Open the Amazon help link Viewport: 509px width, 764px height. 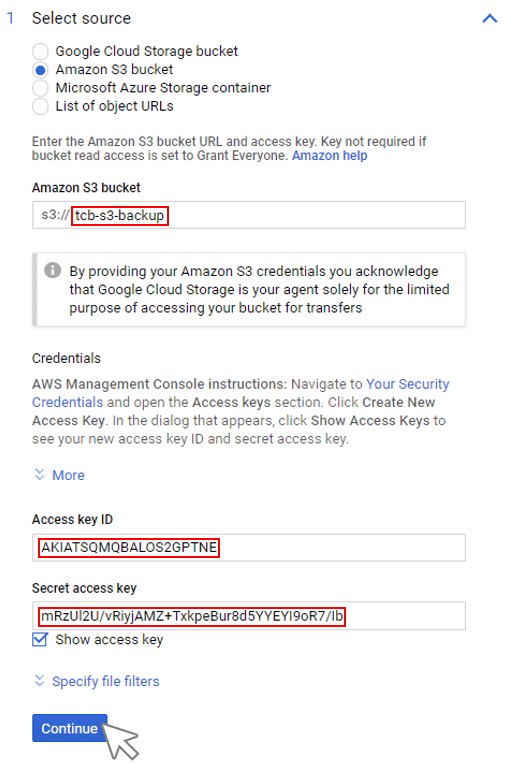click(x=329, y=156)
